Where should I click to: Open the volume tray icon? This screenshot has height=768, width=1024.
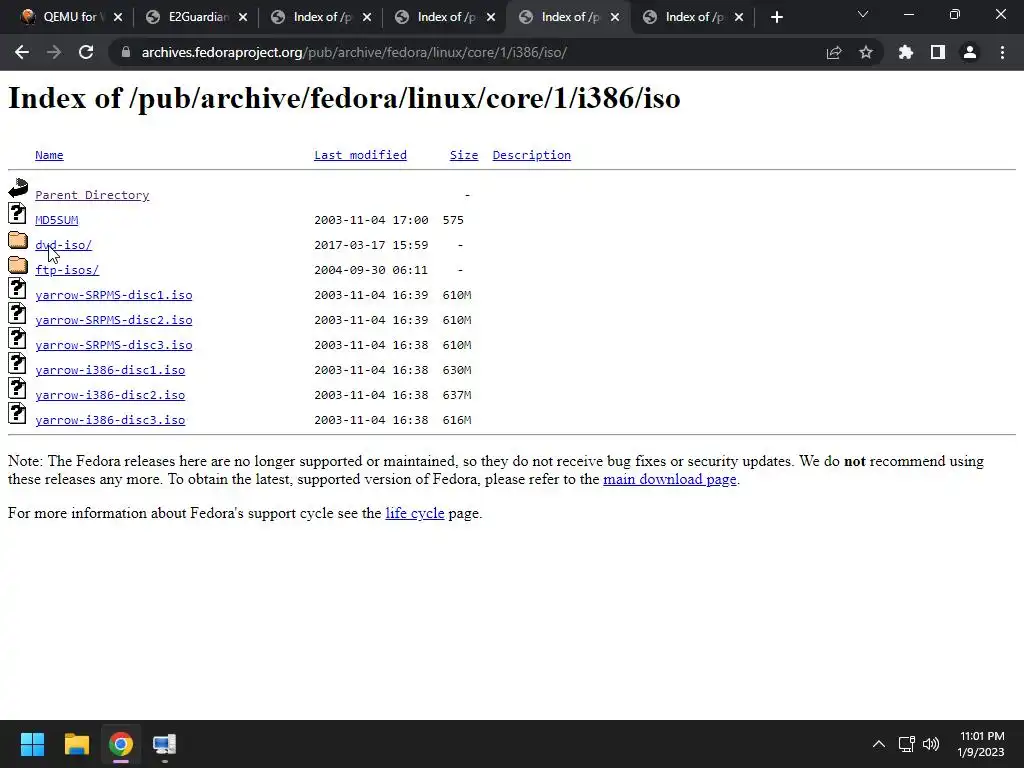931,744
